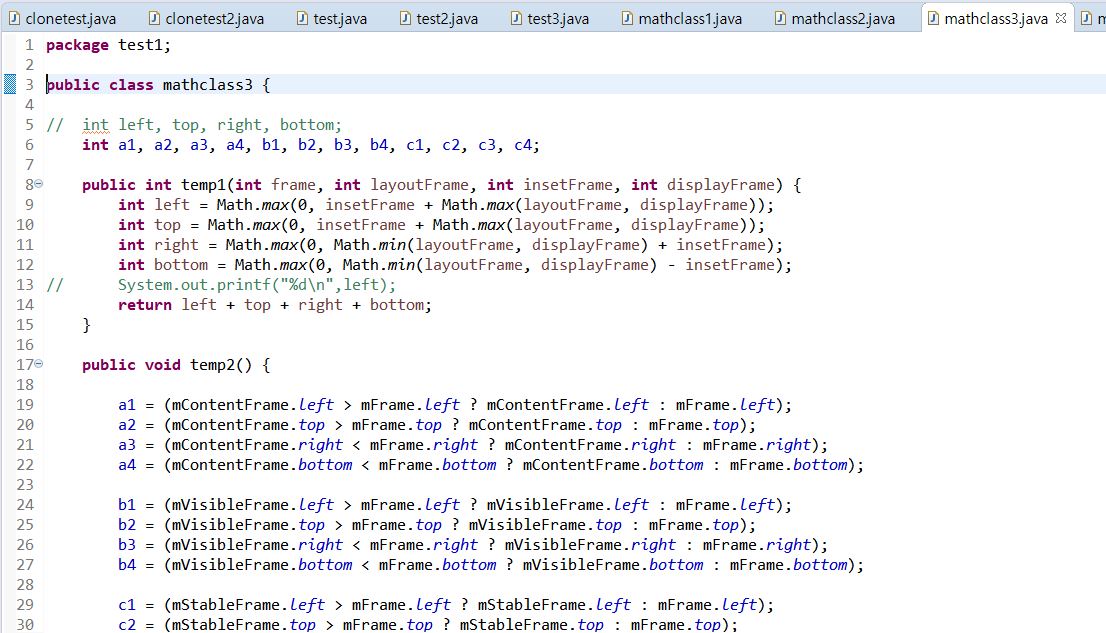This screenshot has height=633, width=1106.
Task: Click the b3 assignment with mVisibleFrame.right
Action: (x=473, y=545)
